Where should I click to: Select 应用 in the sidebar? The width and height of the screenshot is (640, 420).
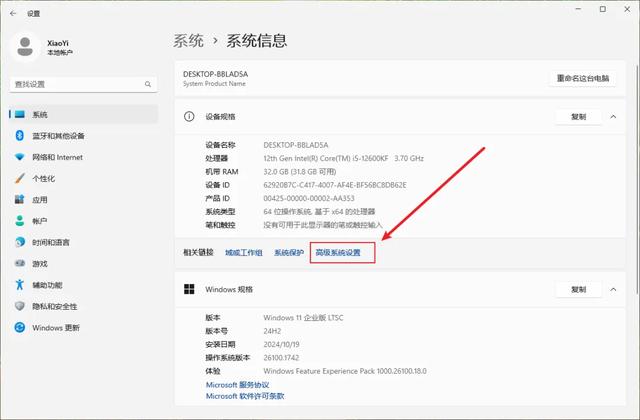click(x=40, y=200)
